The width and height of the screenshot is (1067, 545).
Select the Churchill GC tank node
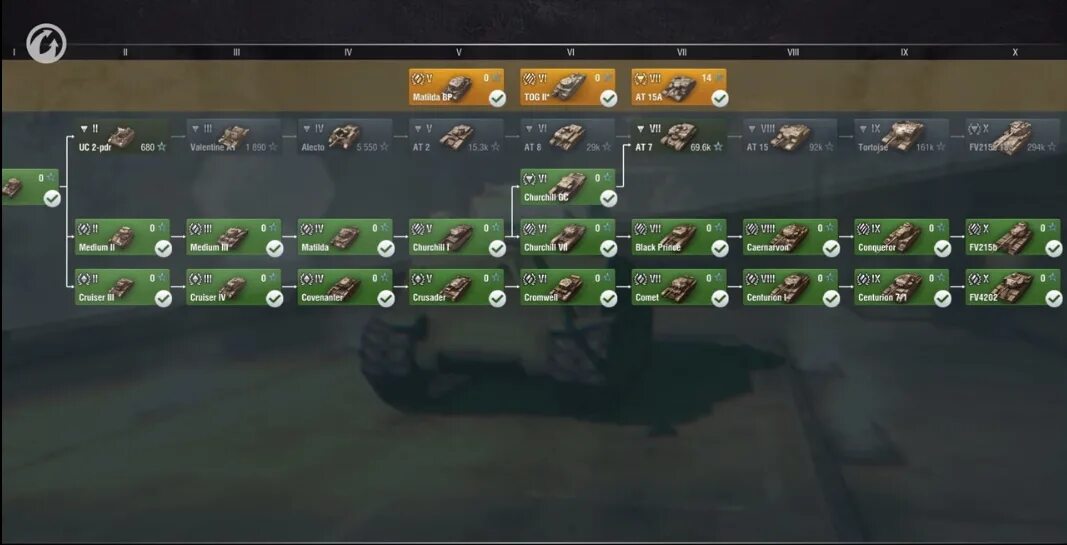click(568, 187)
